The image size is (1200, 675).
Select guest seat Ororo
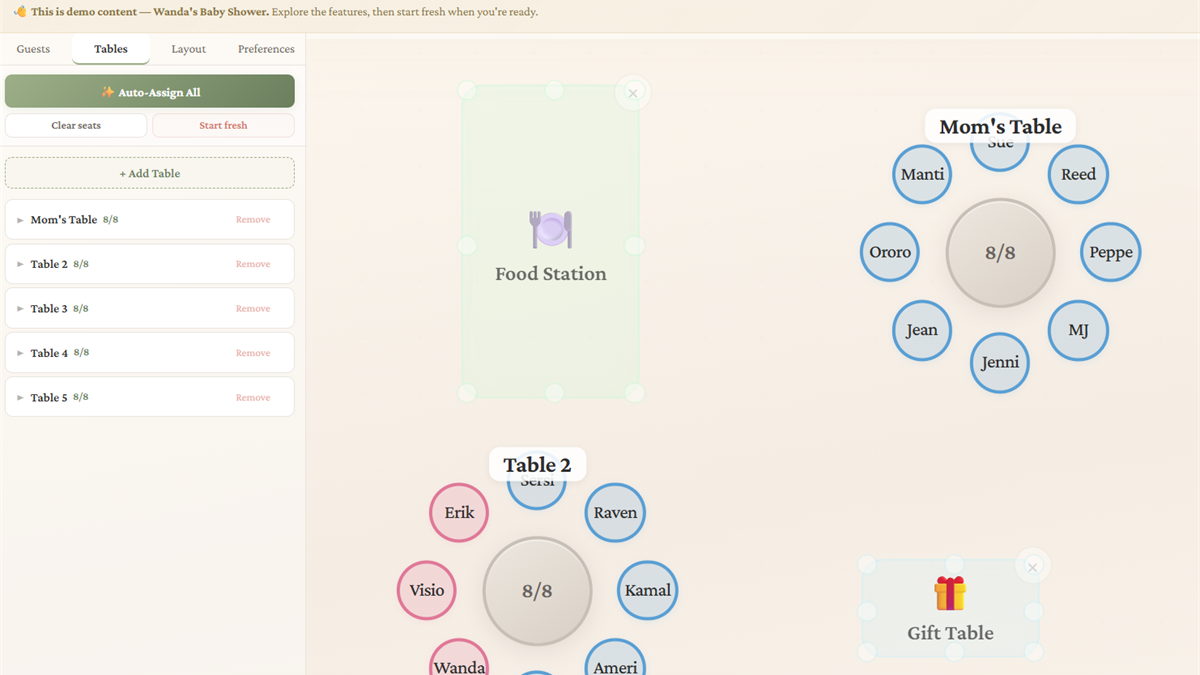point(890,252)
